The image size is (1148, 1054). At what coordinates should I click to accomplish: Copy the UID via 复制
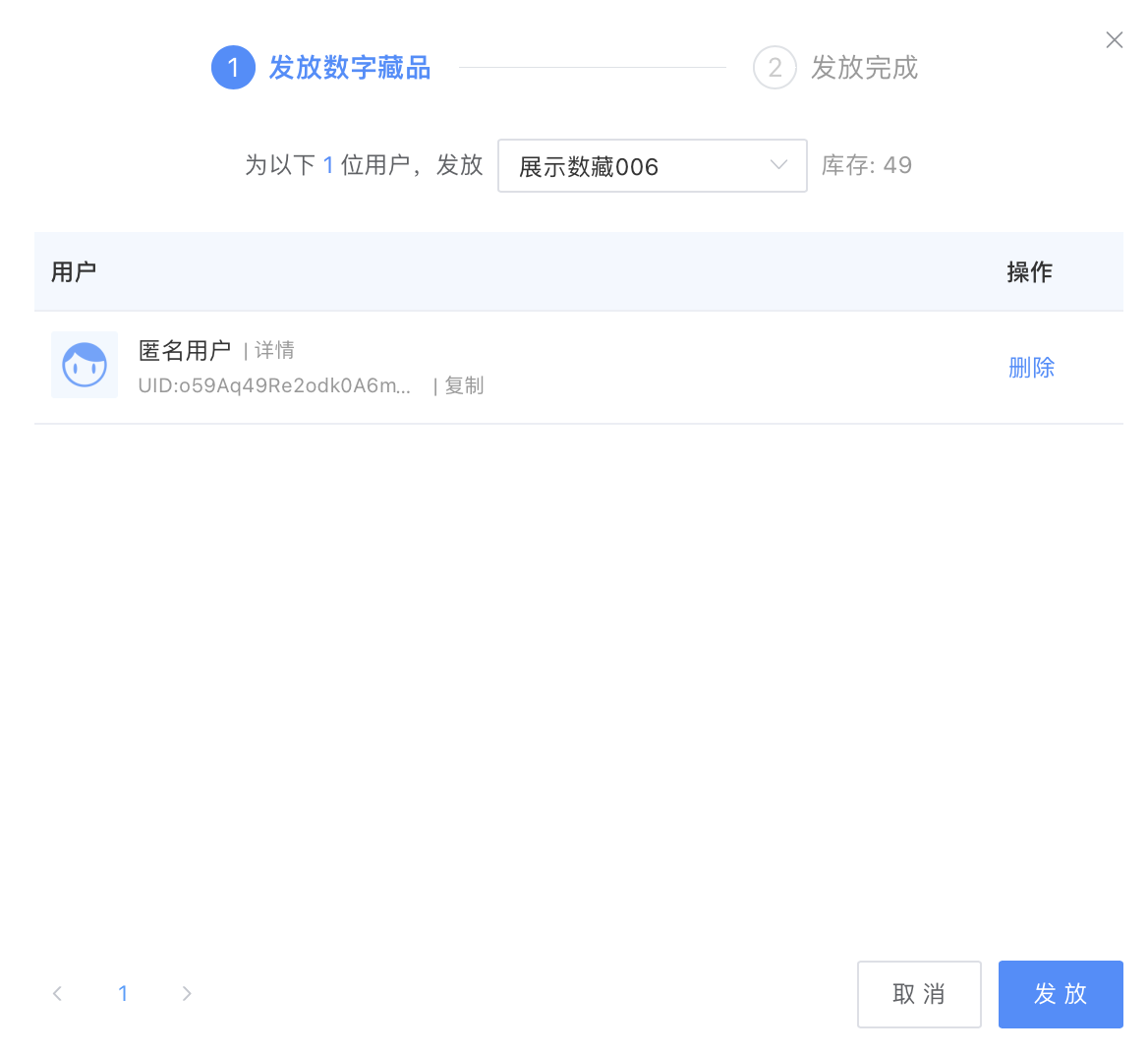(464, 385)
